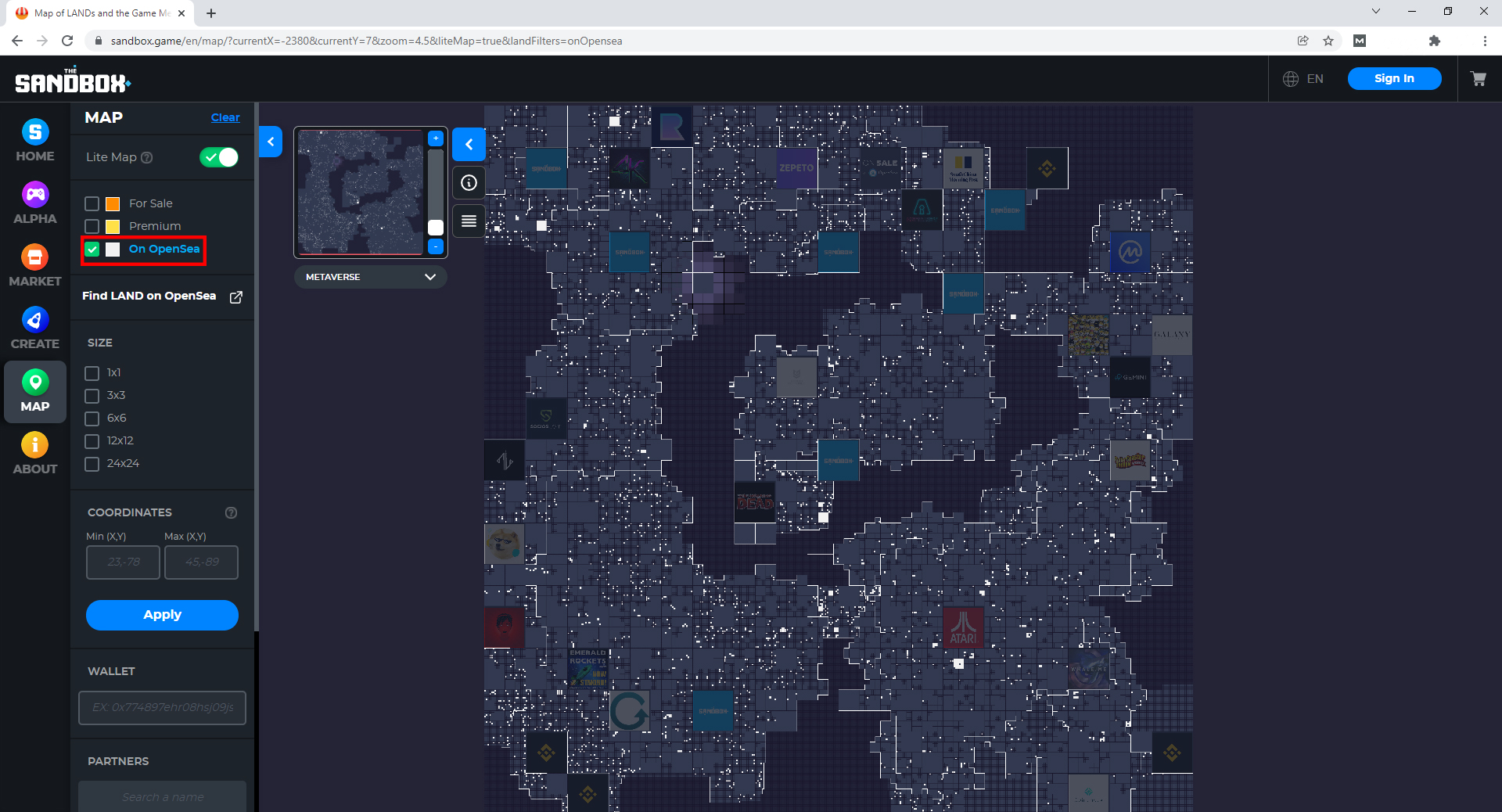The width and height of the screenshot is (1502, 812).
Task: Show coordinates help tooltip
Action: (231, 513)
